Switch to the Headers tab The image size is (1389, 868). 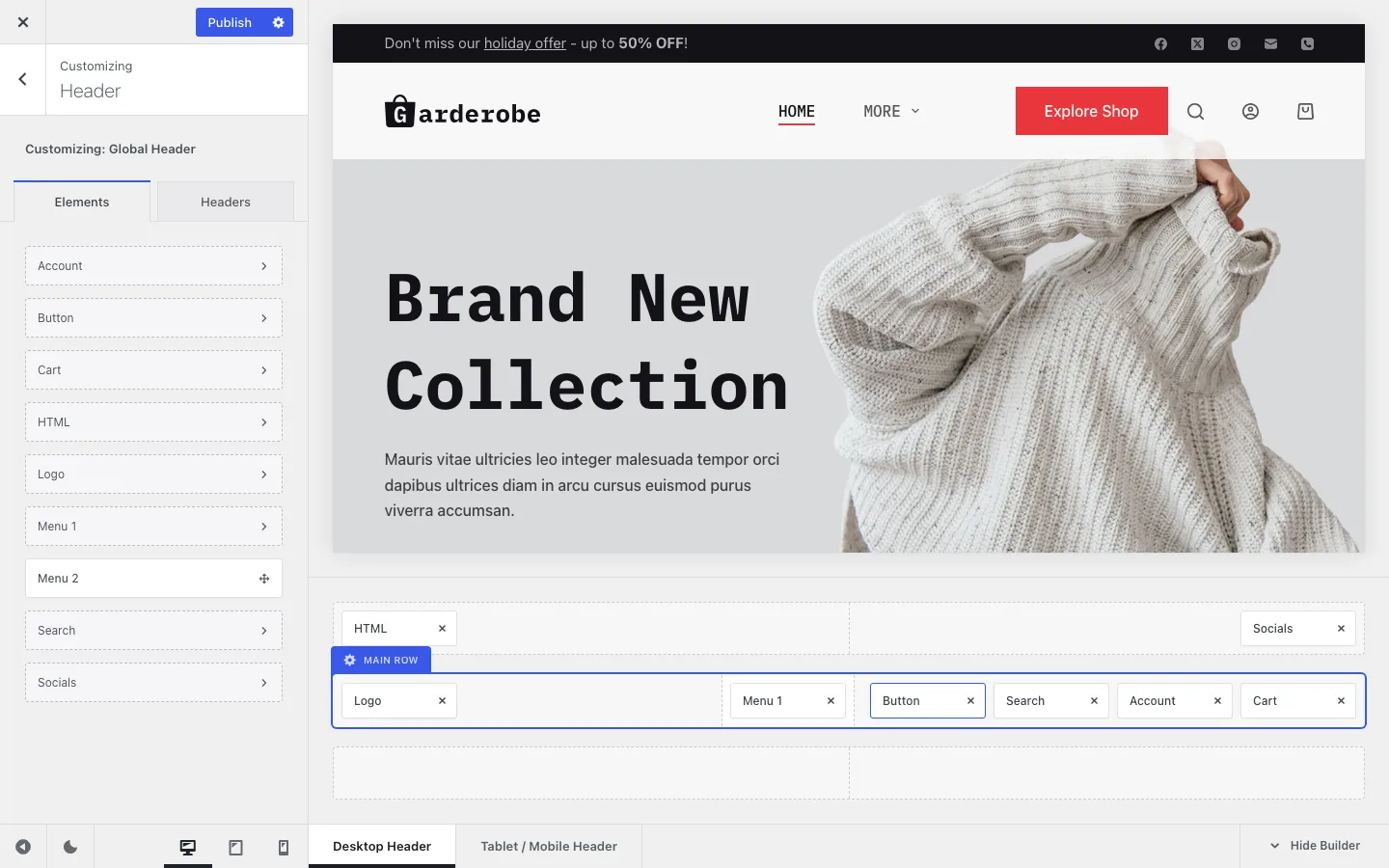coord(226,202)
